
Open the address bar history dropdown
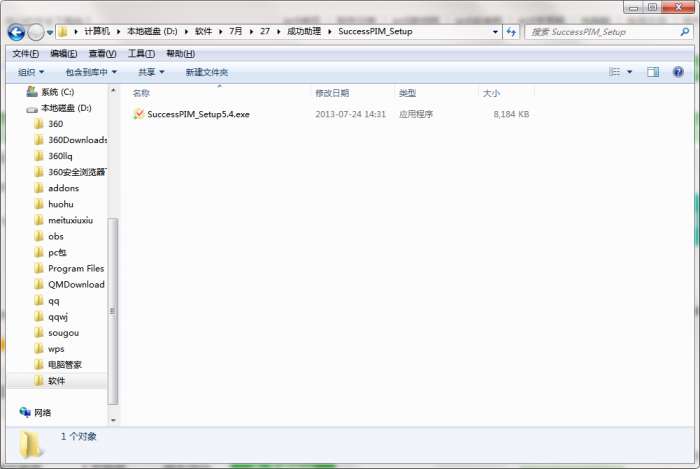click(x=495, y=32)
